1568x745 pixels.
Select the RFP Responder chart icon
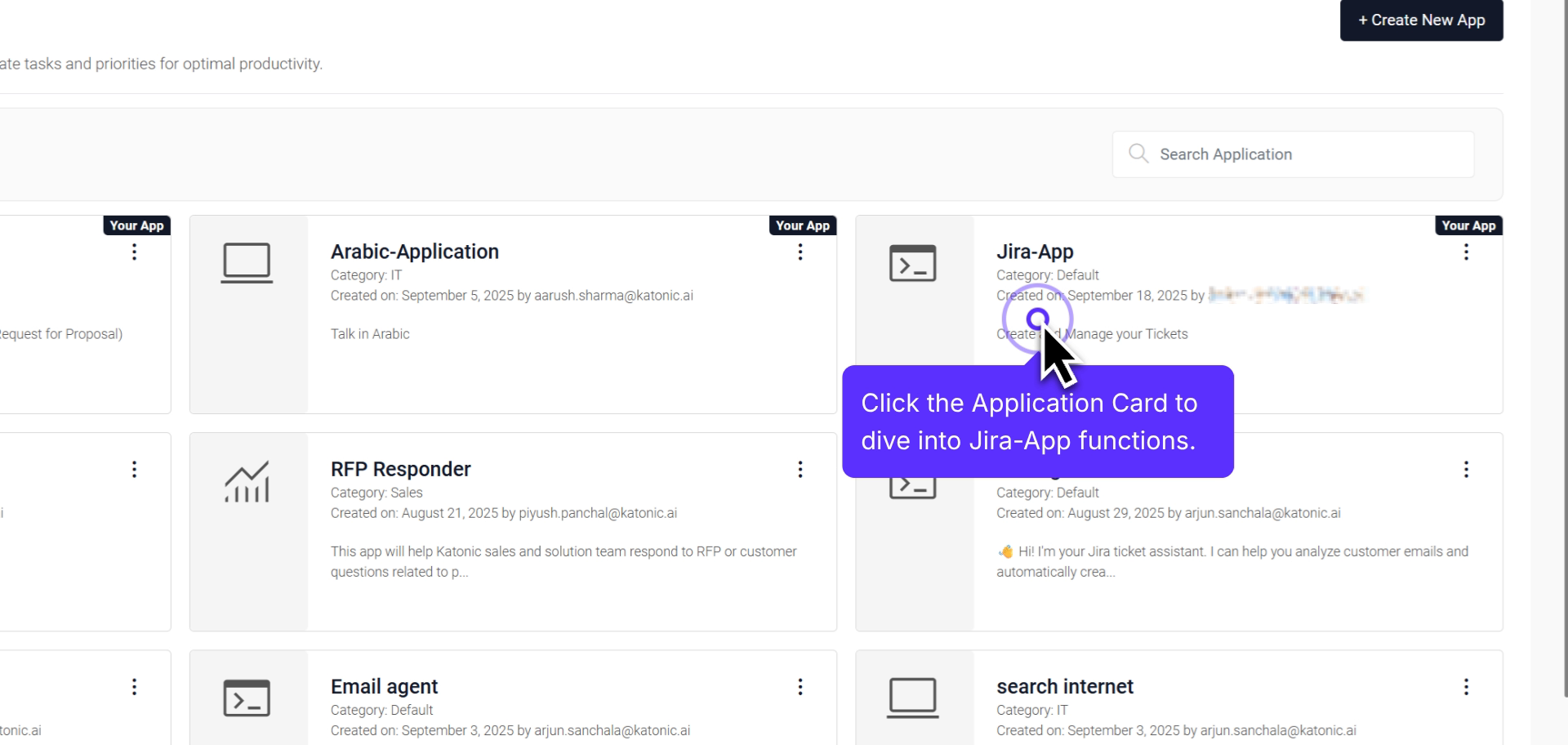247,481
